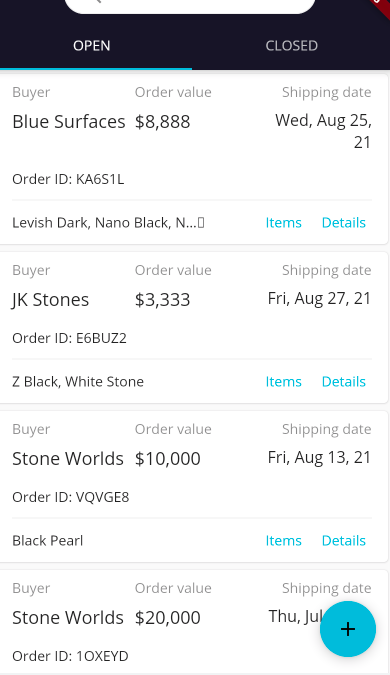
Task: Click the Black Pearl item text
Action: click(x=47, y=540)
